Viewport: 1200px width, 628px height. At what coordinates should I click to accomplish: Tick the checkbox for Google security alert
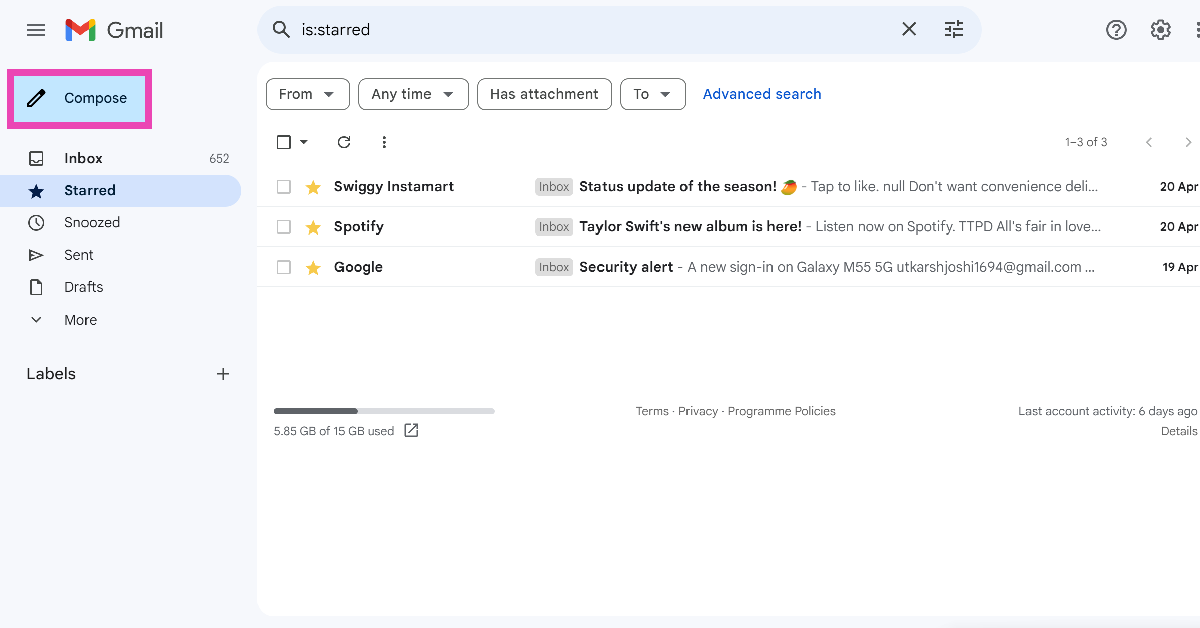284,267
